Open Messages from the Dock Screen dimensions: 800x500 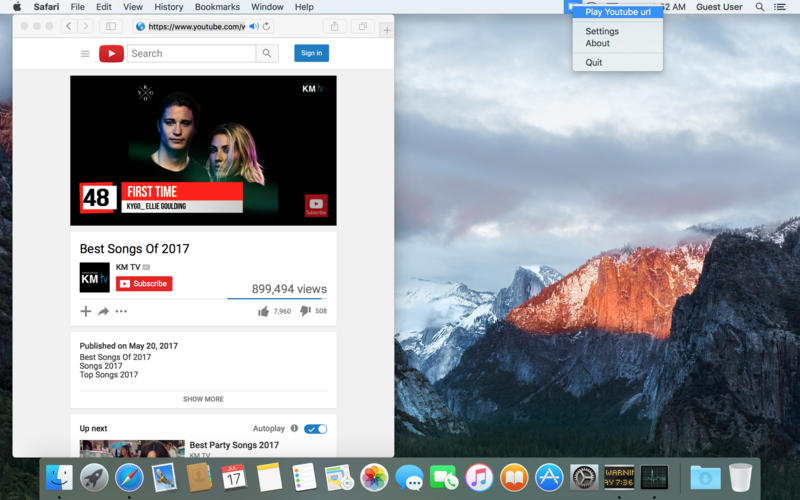[409, 478]
